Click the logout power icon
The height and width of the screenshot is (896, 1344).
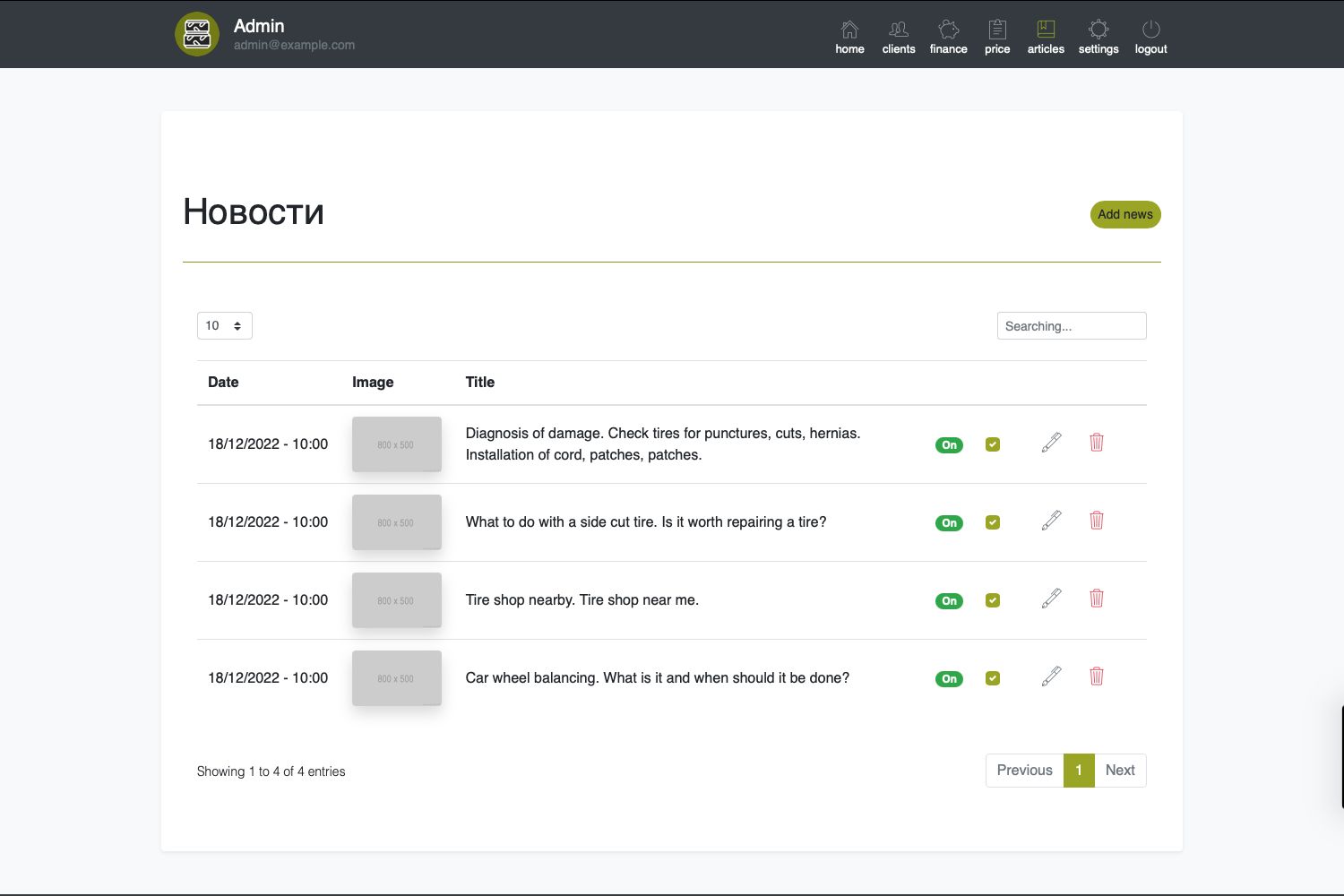pyautogui.click(x=1150, y=30)
